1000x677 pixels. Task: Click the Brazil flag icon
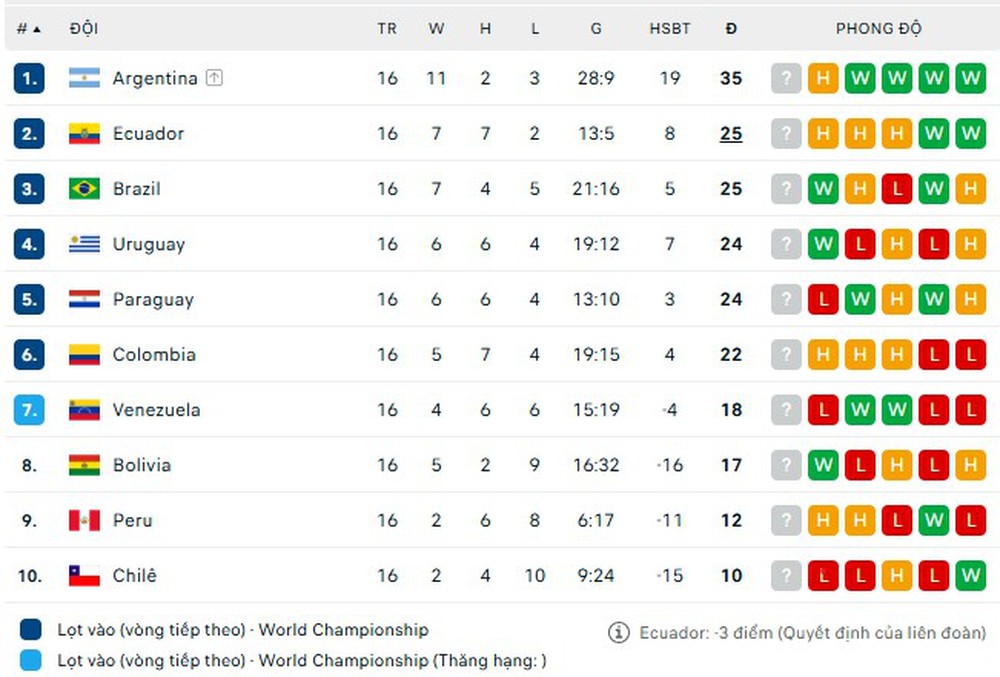(84, 189)
